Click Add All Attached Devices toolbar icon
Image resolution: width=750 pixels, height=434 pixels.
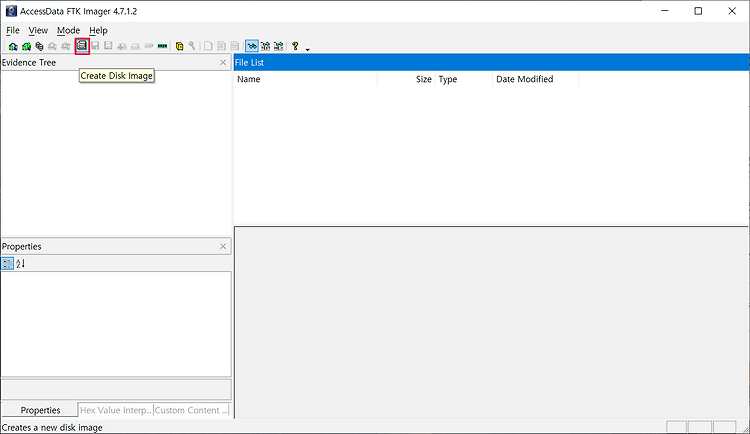[x=26, y=46]
